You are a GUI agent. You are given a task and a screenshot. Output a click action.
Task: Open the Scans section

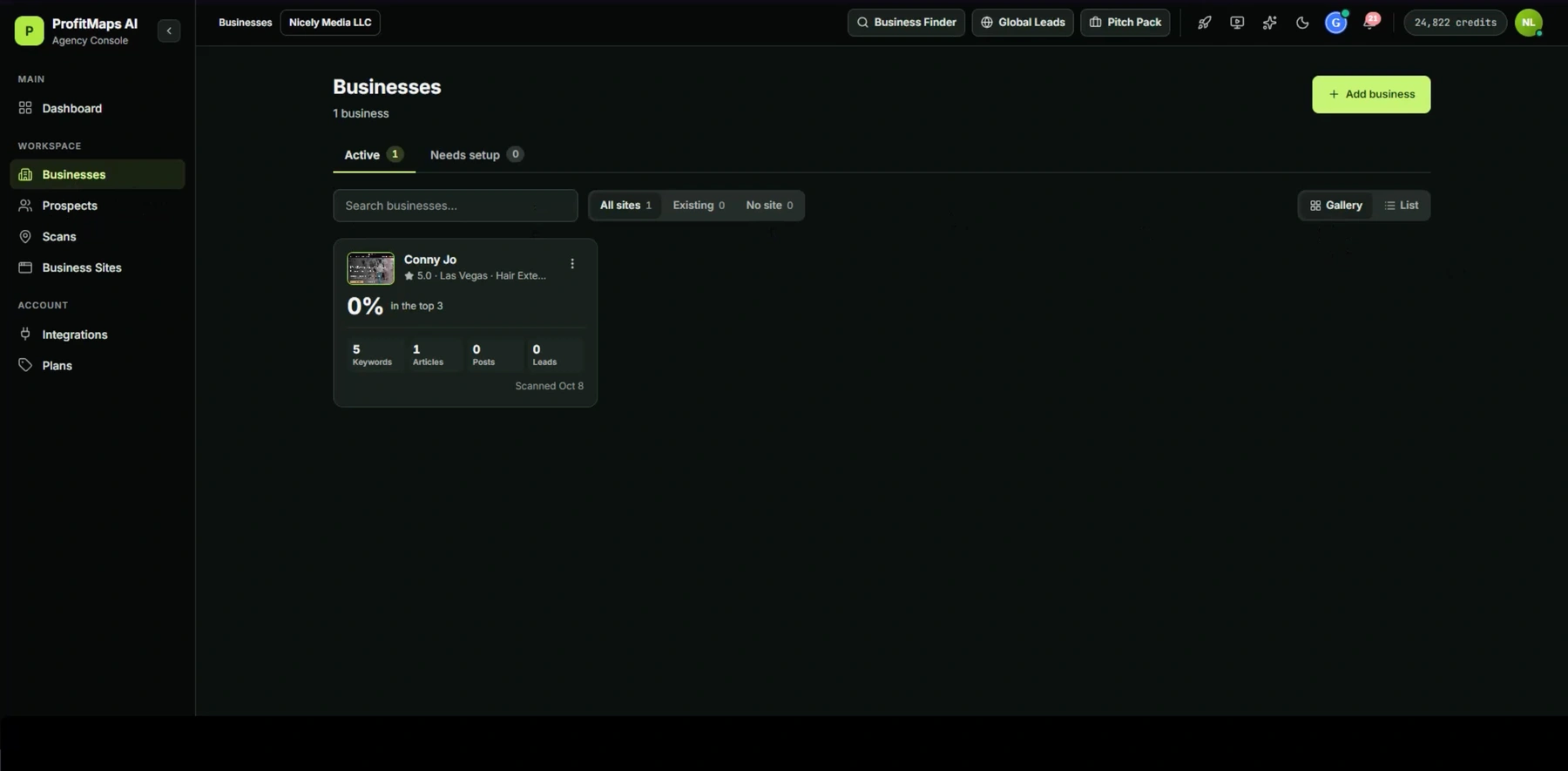click(x=98, y=237)
